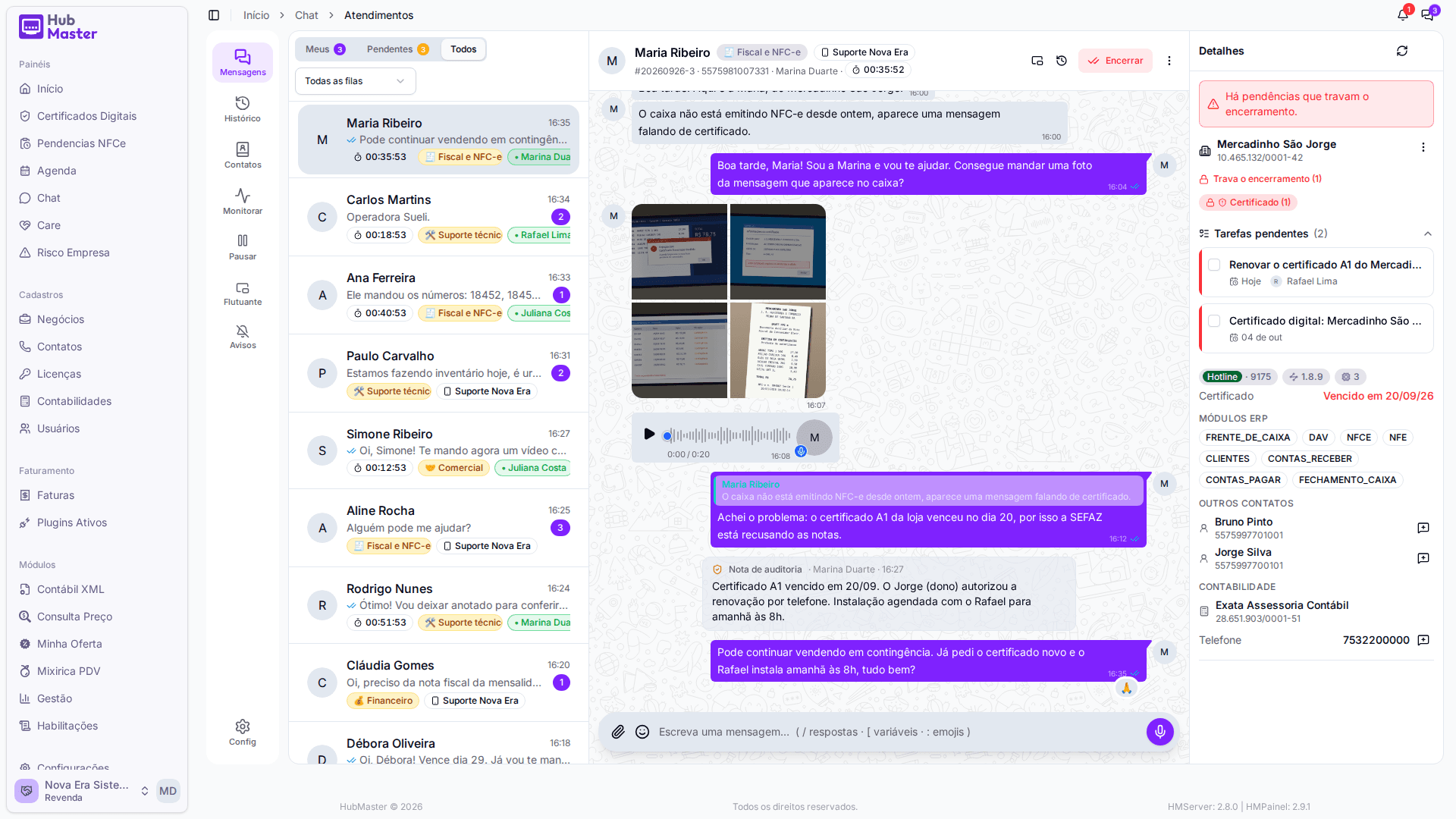Viewport: 1456px width, 819px height.
Task: Go to Agenda in sidebar
Action: [x=56, y=171]
